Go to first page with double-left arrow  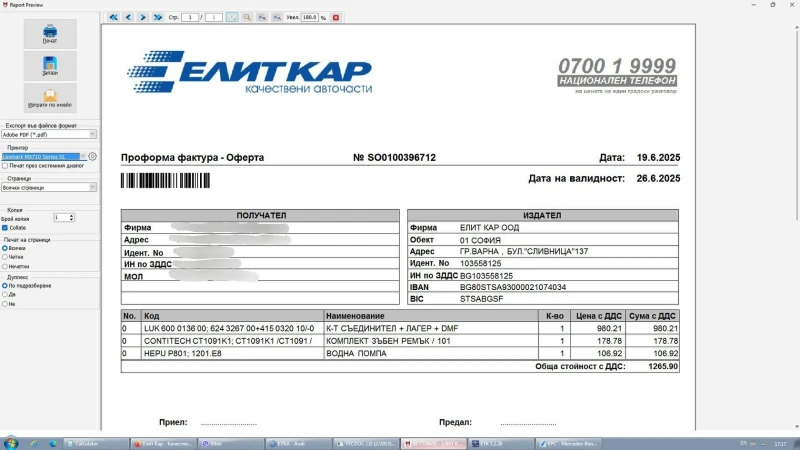coord(113,17)
